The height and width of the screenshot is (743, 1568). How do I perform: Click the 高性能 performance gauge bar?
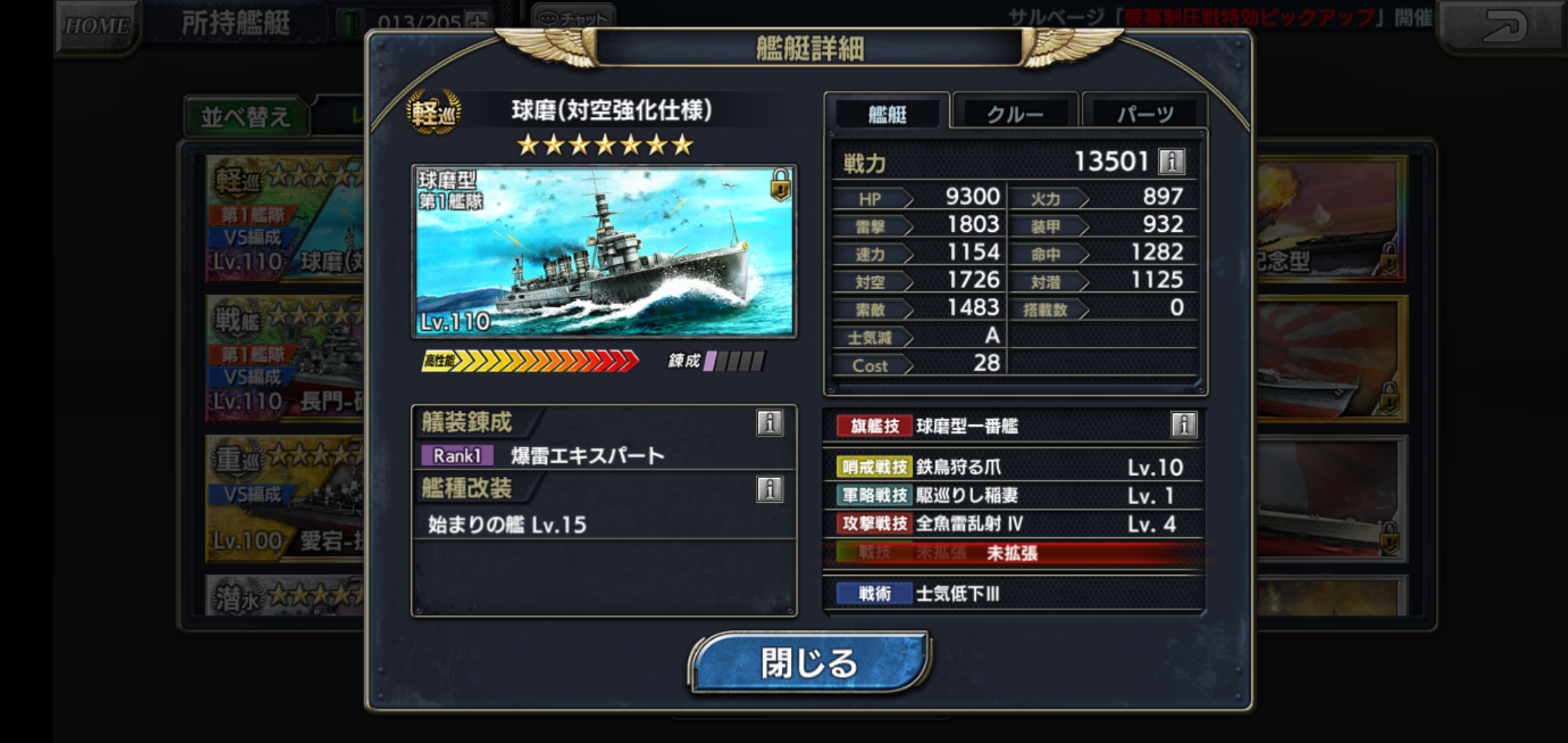point(530,360)
